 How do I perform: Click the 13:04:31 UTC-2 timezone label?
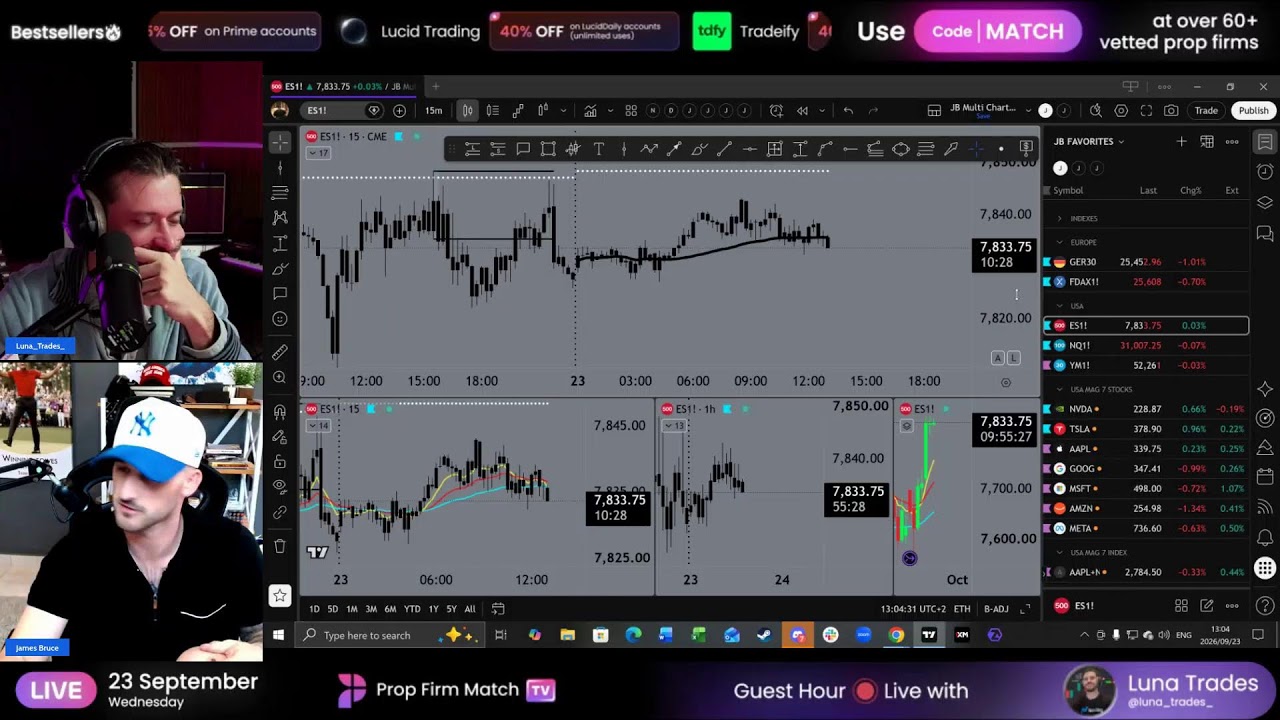click(x=912, y=609)
